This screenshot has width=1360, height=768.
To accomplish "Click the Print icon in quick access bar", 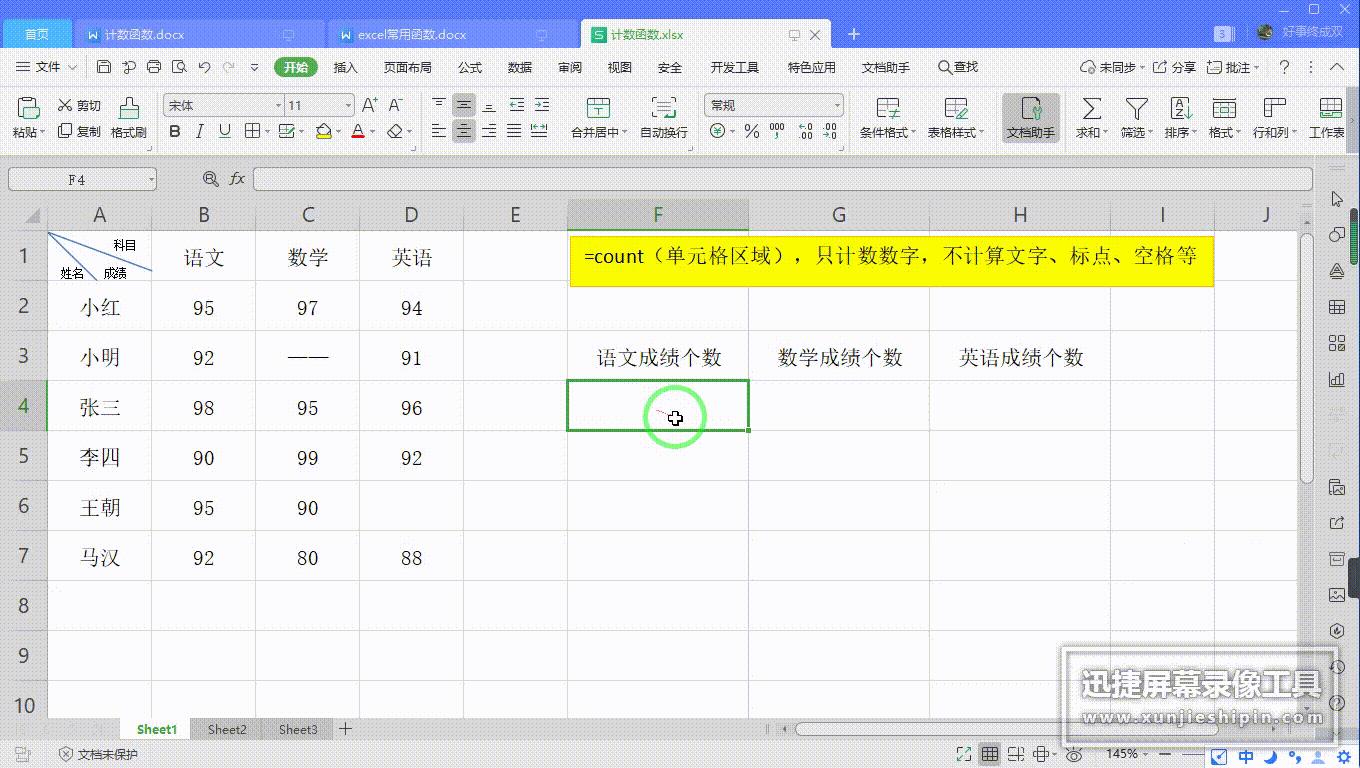I will click(154, 67).
